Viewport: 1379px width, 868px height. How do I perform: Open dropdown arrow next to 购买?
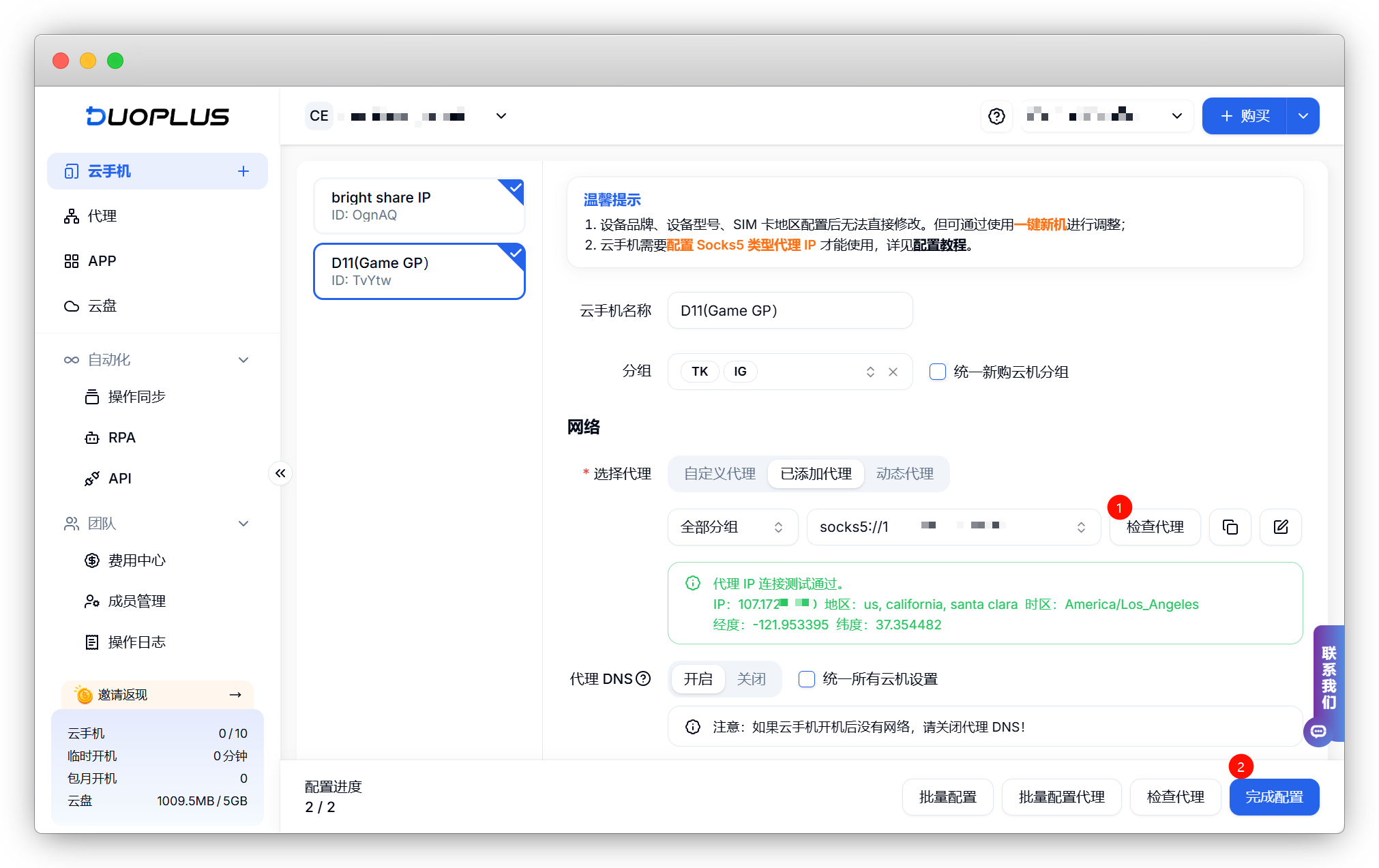(1303, 116)
